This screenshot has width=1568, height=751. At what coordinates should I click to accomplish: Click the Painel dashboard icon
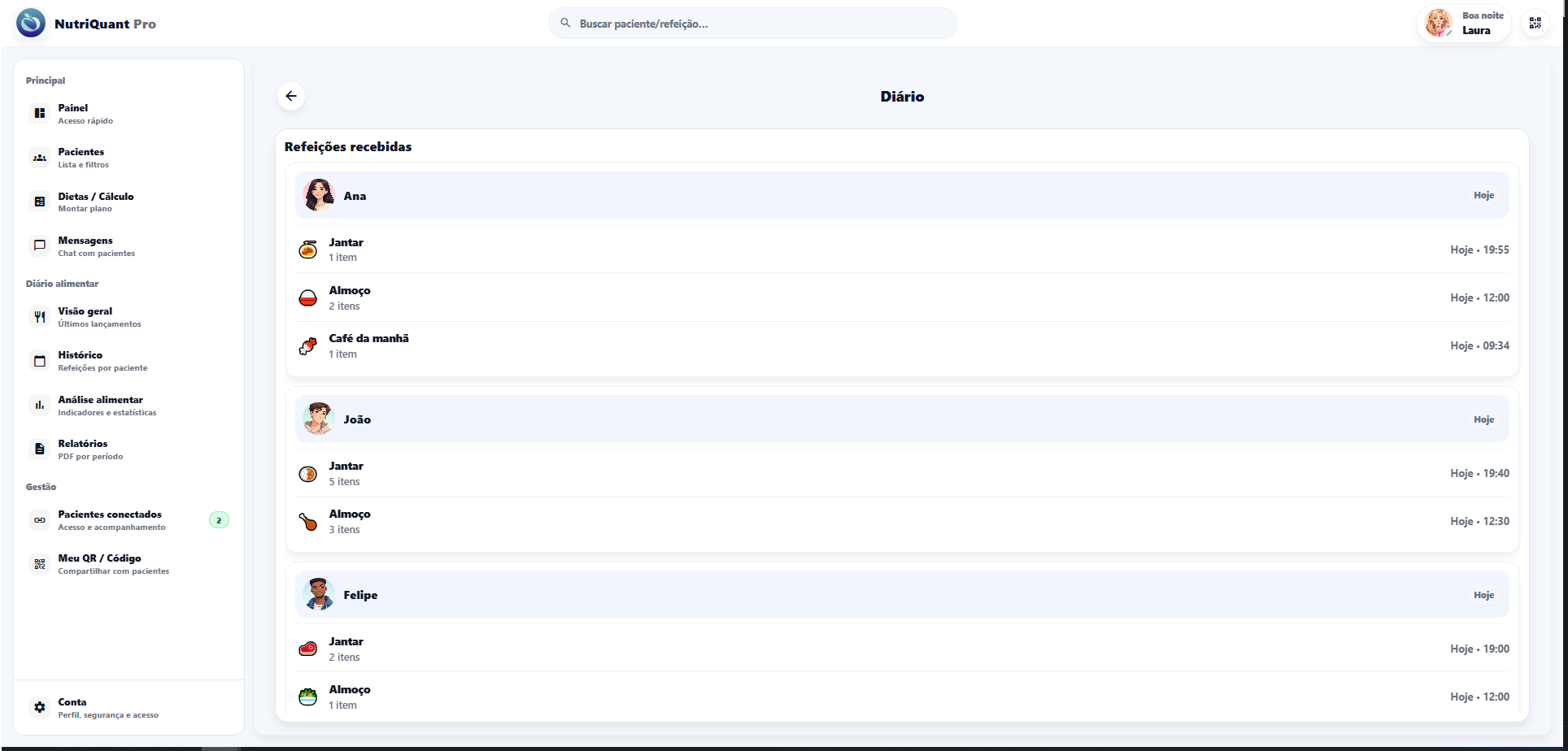(40, 114)
